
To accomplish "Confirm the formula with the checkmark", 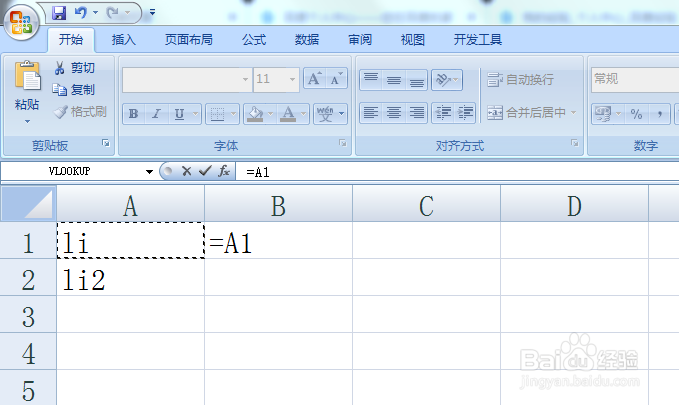I will coord(205,172).
